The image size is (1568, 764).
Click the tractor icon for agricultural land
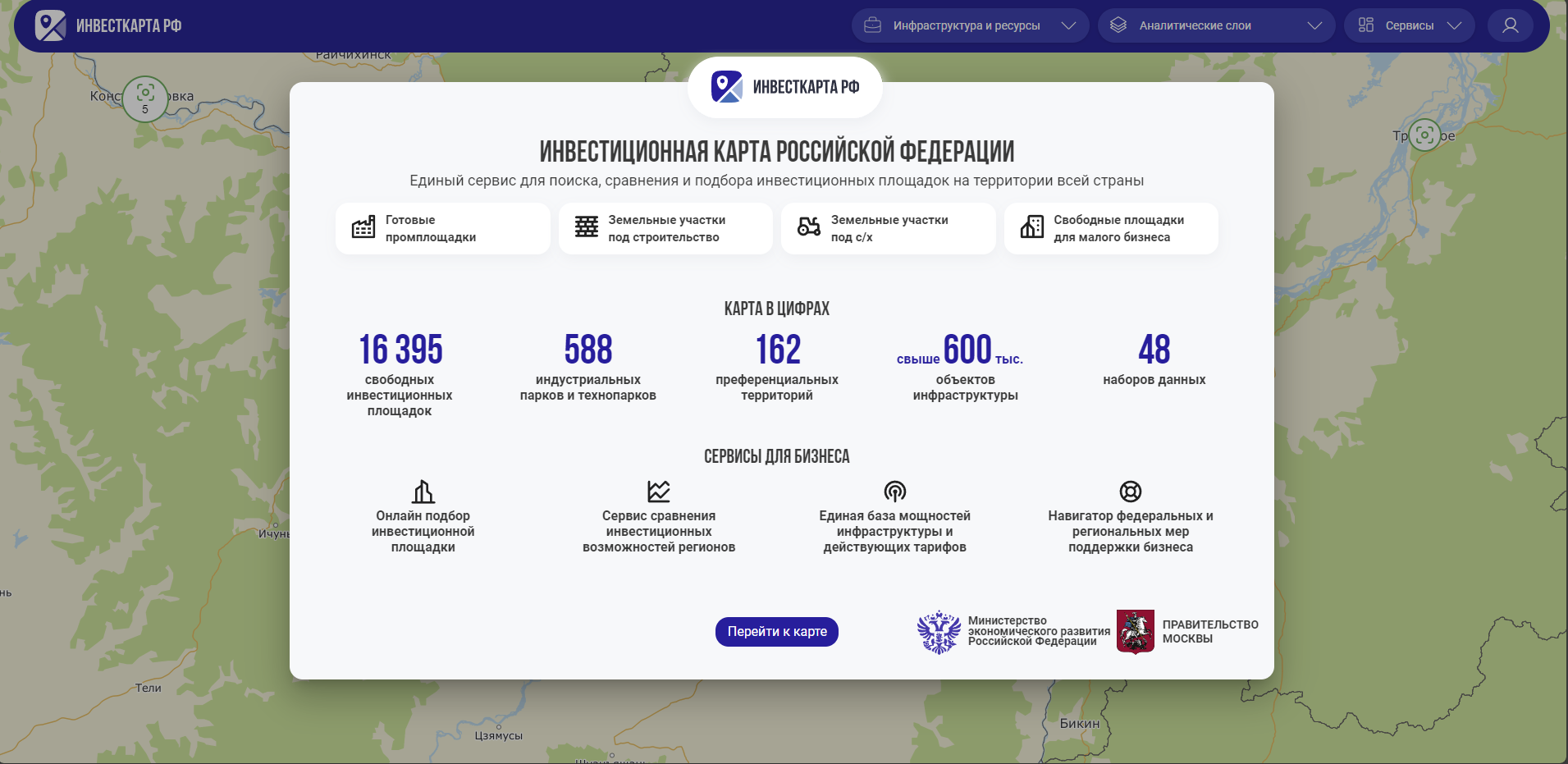[809, 227]
